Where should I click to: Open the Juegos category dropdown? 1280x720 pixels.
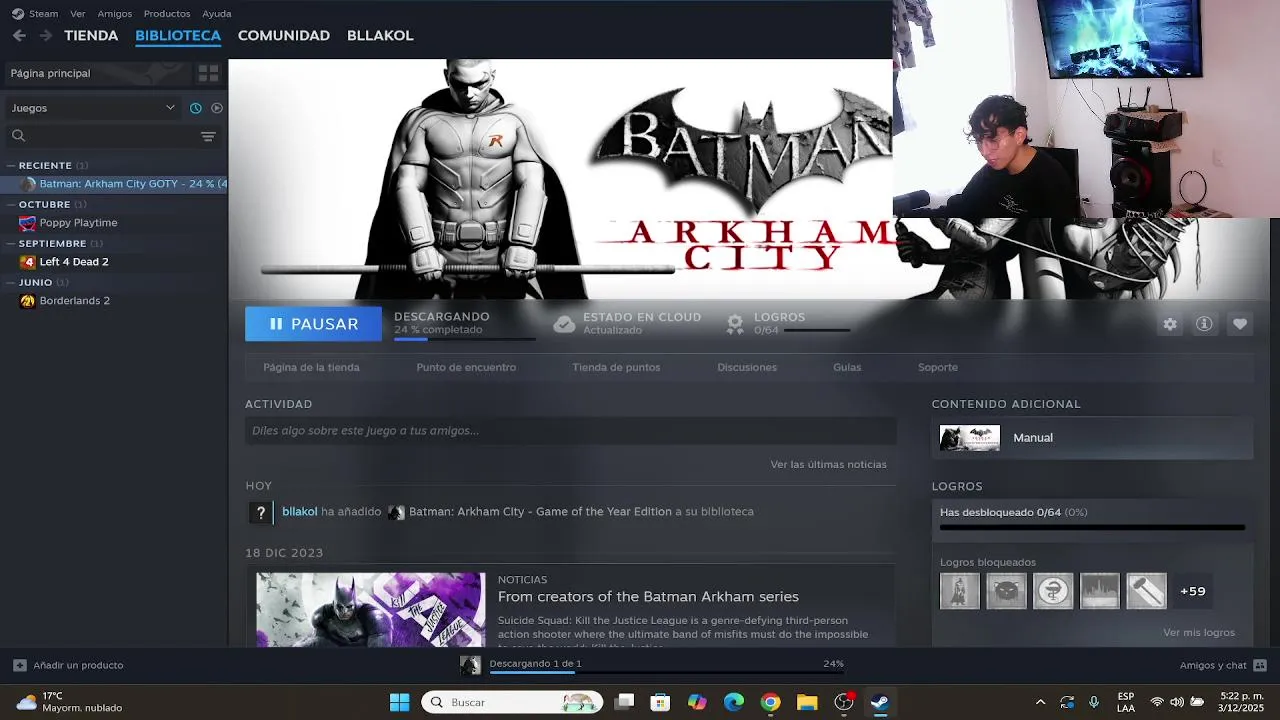tap(93, 108)
